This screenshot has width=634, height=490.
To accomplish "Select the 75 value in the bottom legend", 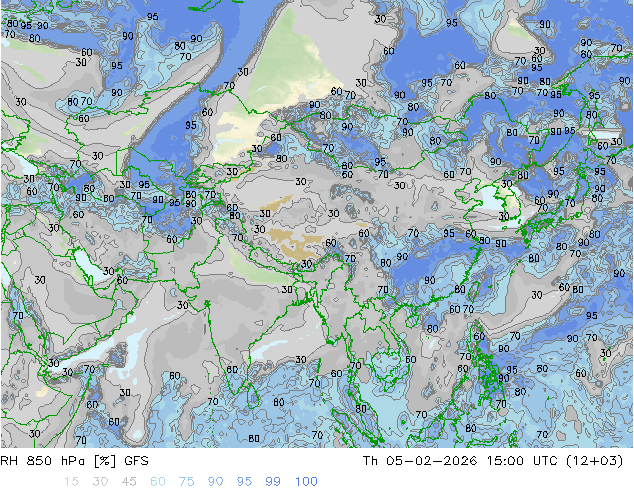I will click(186, 482).
